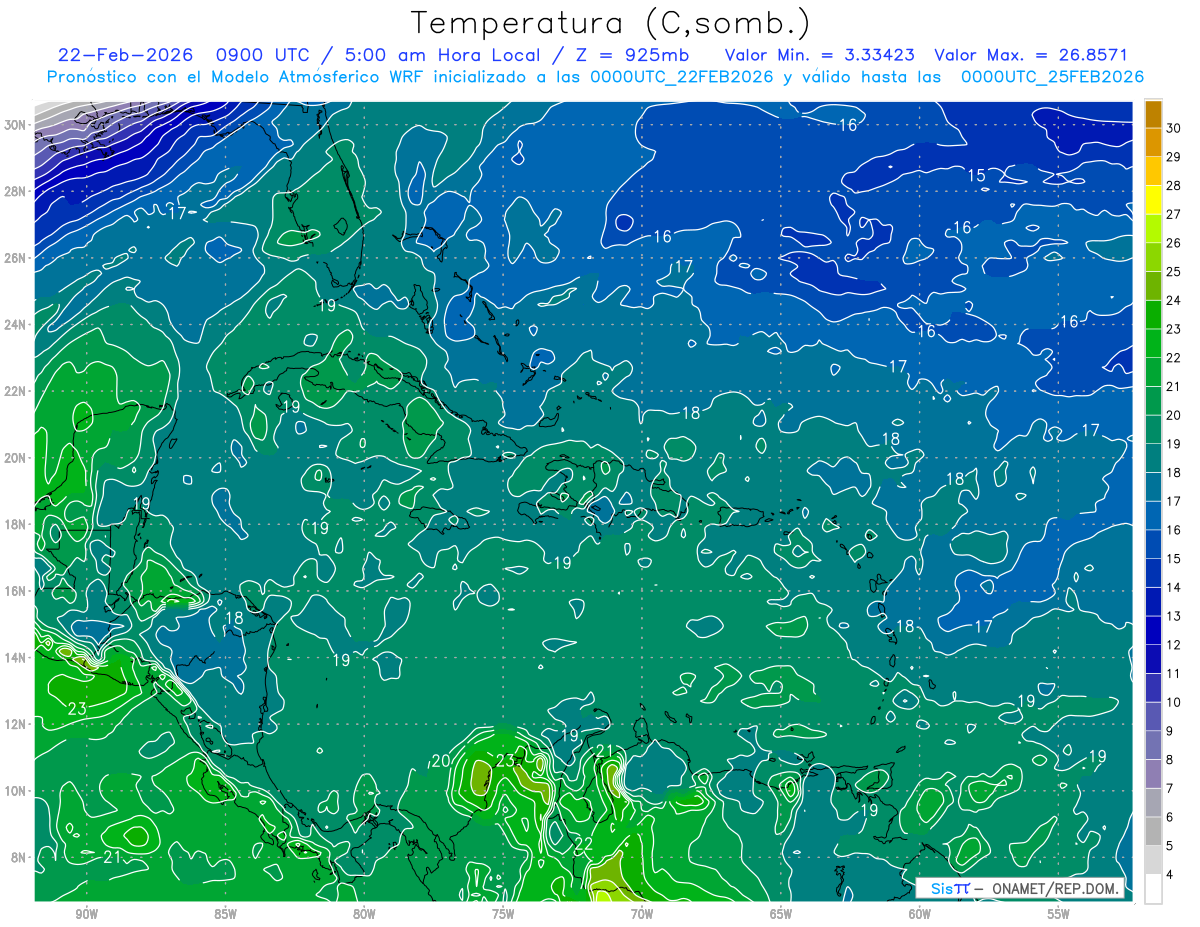
Task: Click colorbar scale label "13"
Action: pos(1174,616)
